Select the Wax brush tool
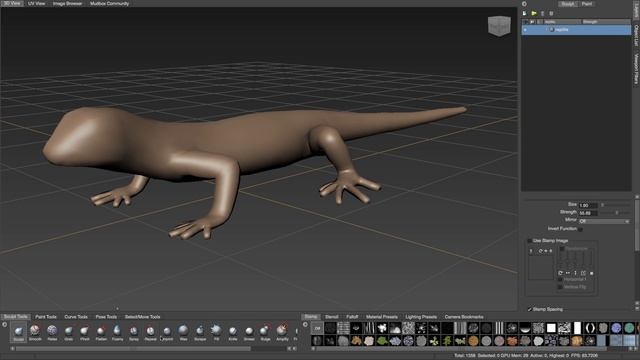Image resolution: width=640 pixels, height=360 pixels. click(183, 331)
